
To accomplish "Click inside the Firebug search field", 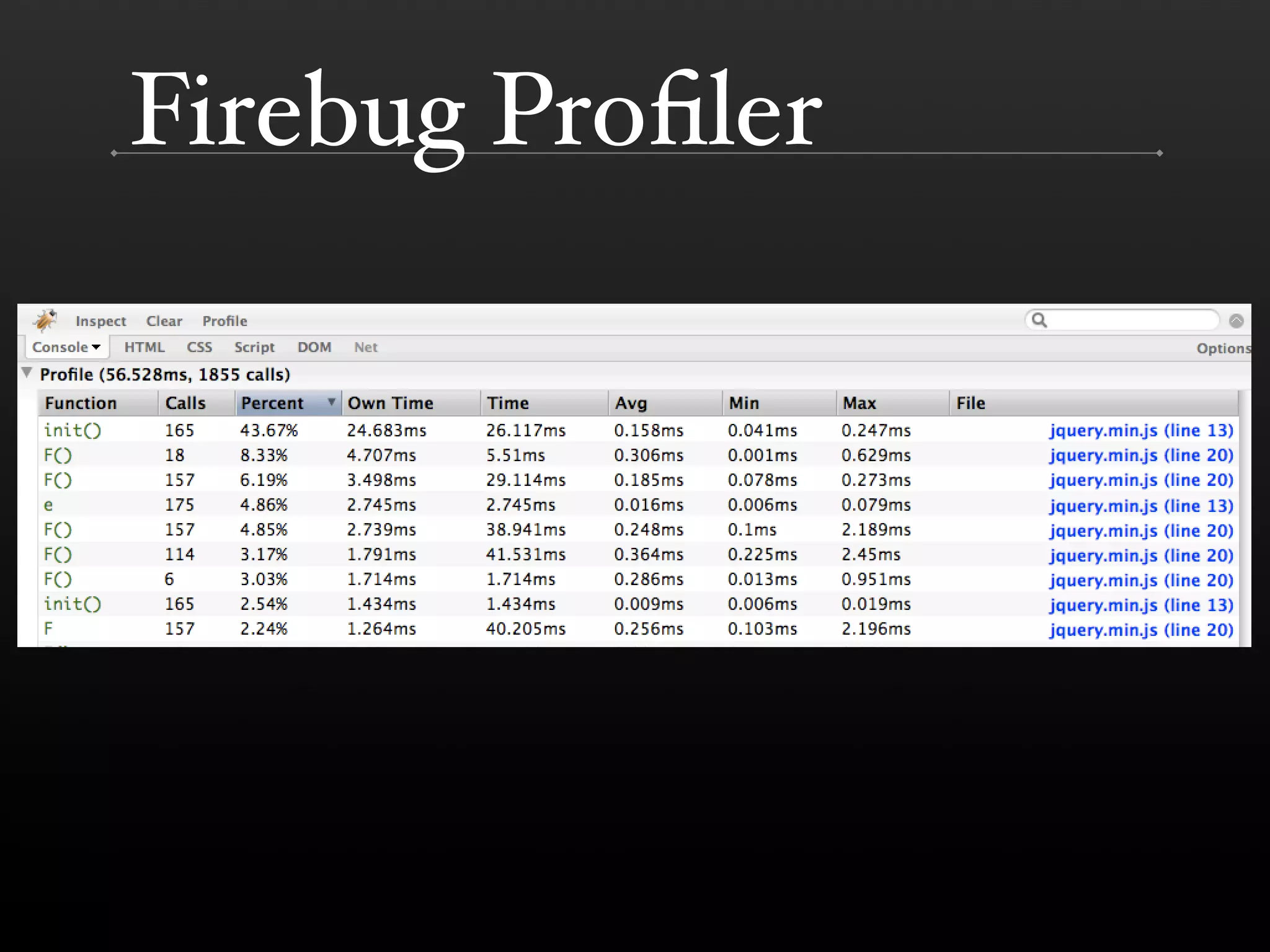I will pyautogui.click(x=1132, y=320).
